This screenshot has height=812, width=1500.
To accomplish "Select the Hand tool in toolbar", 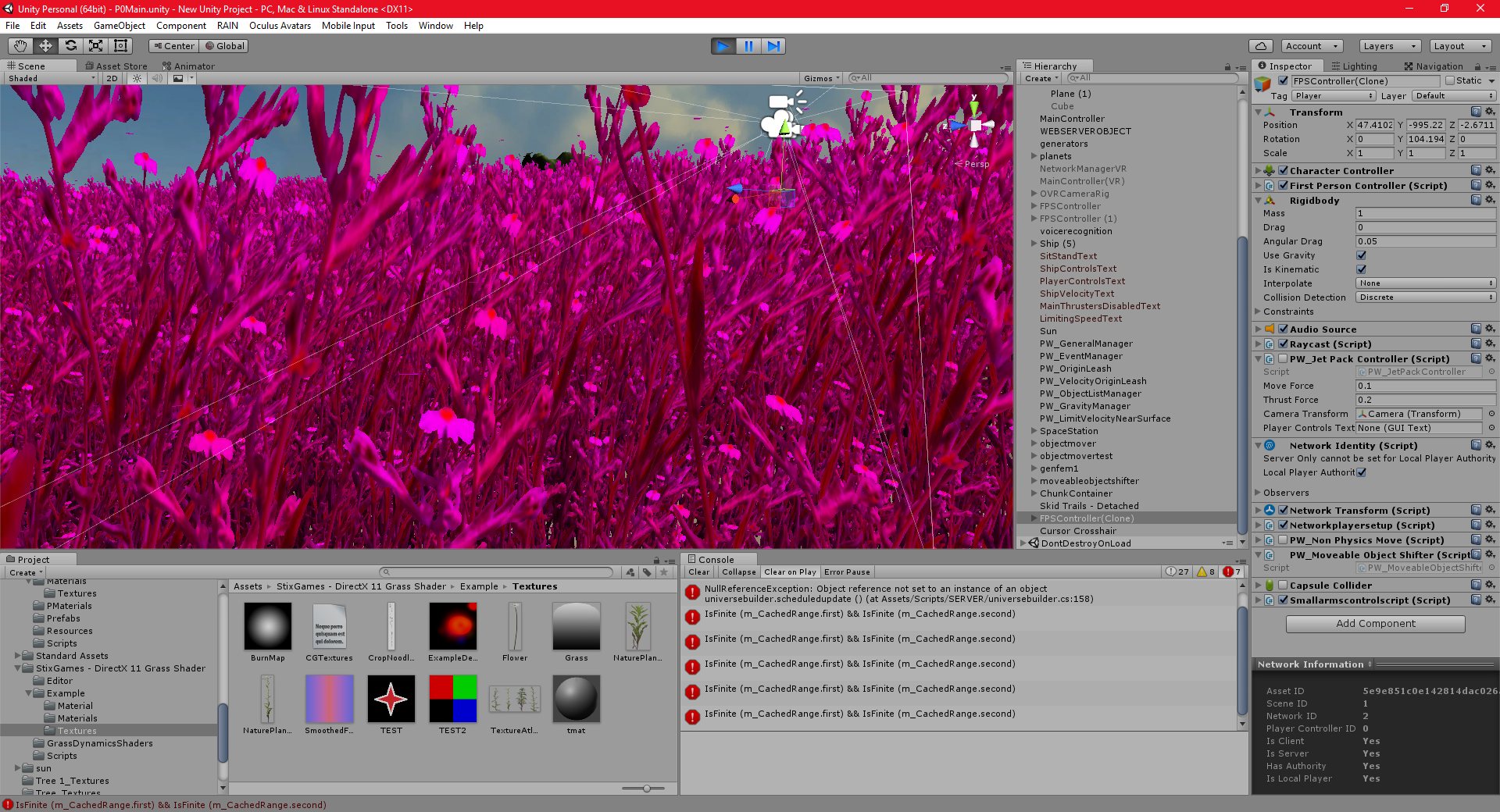I will 20,46.
